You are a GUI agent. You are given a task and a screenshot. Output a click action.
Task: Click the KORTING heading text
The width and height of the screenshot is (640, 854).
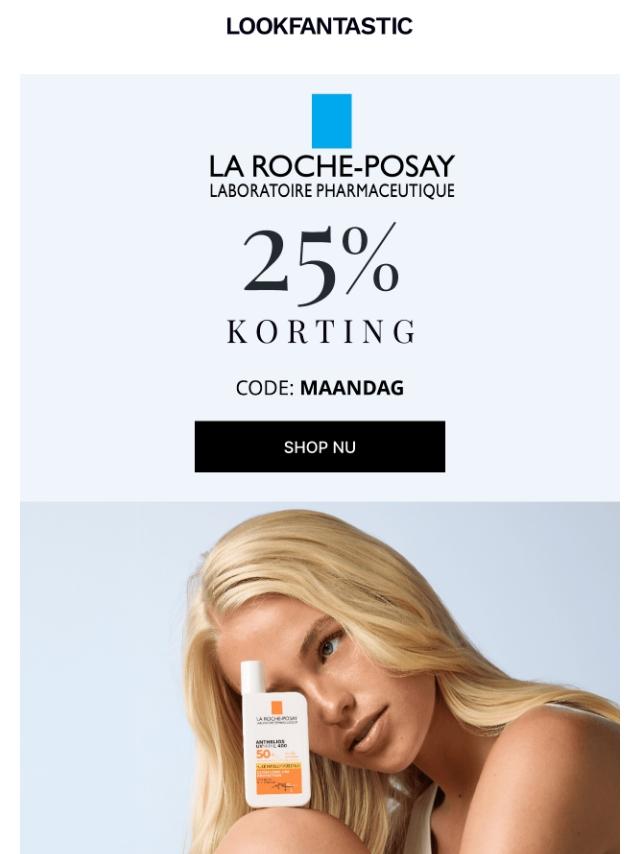tap(321, 331)
